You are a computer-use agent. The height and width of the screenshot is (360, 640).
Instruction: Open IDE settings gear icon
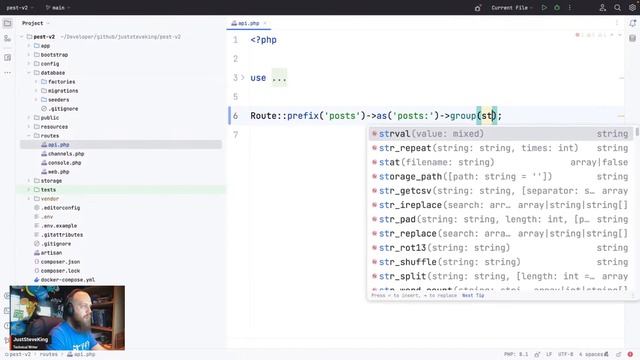[632, 7]
